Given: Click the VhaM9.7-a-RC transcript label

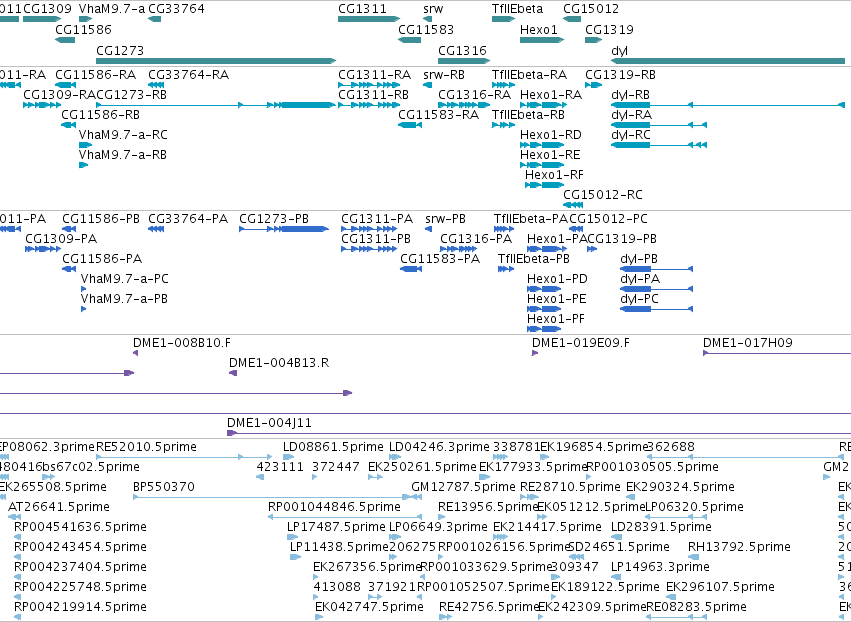Looking at the screenshot, I should coord(123,135).
